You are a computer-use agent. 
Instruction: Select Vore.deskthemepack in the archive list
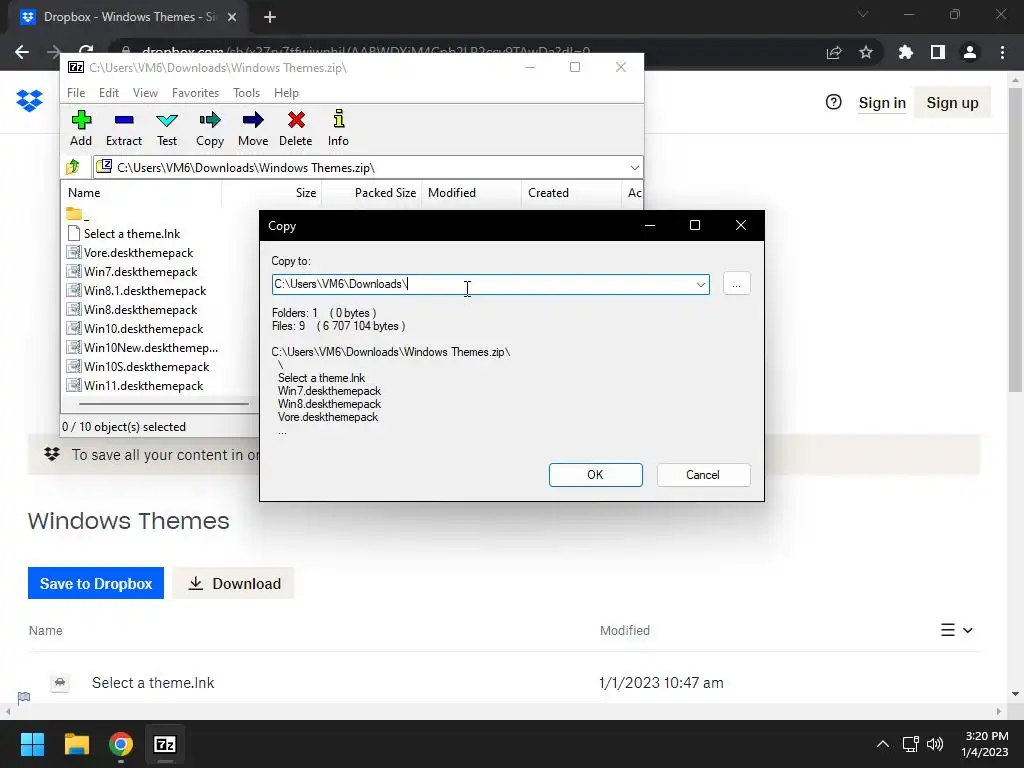[138, 253]
